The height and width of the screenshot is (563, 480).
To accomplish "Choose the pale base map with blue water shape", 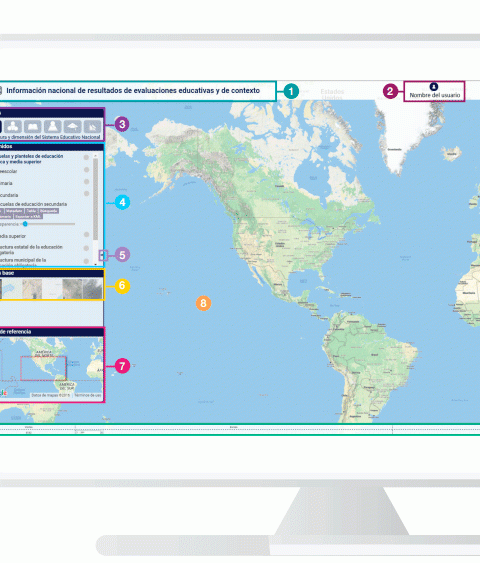I will 12,289.
